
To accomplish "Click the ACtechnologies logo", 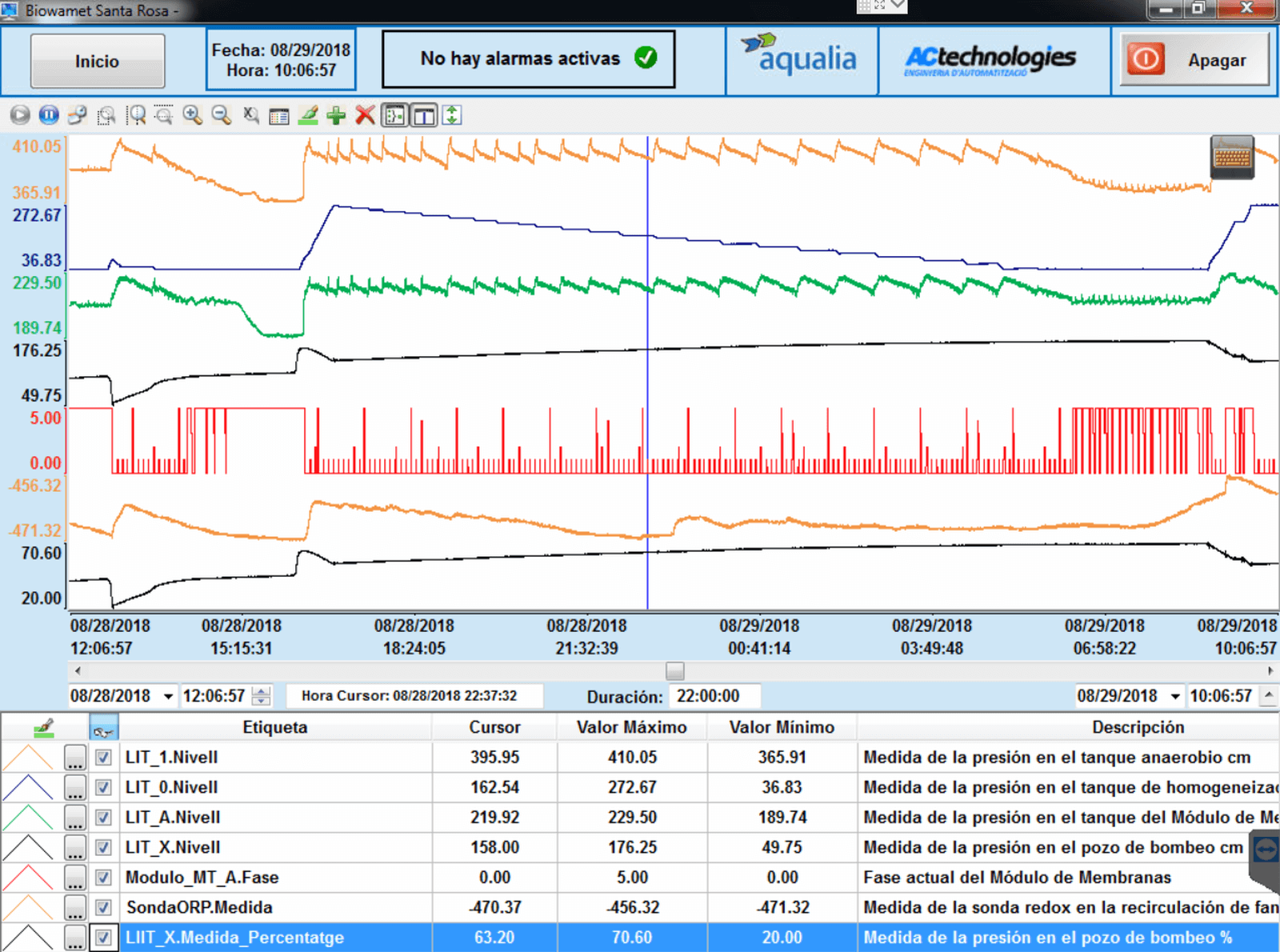I will tap(990, 60).
